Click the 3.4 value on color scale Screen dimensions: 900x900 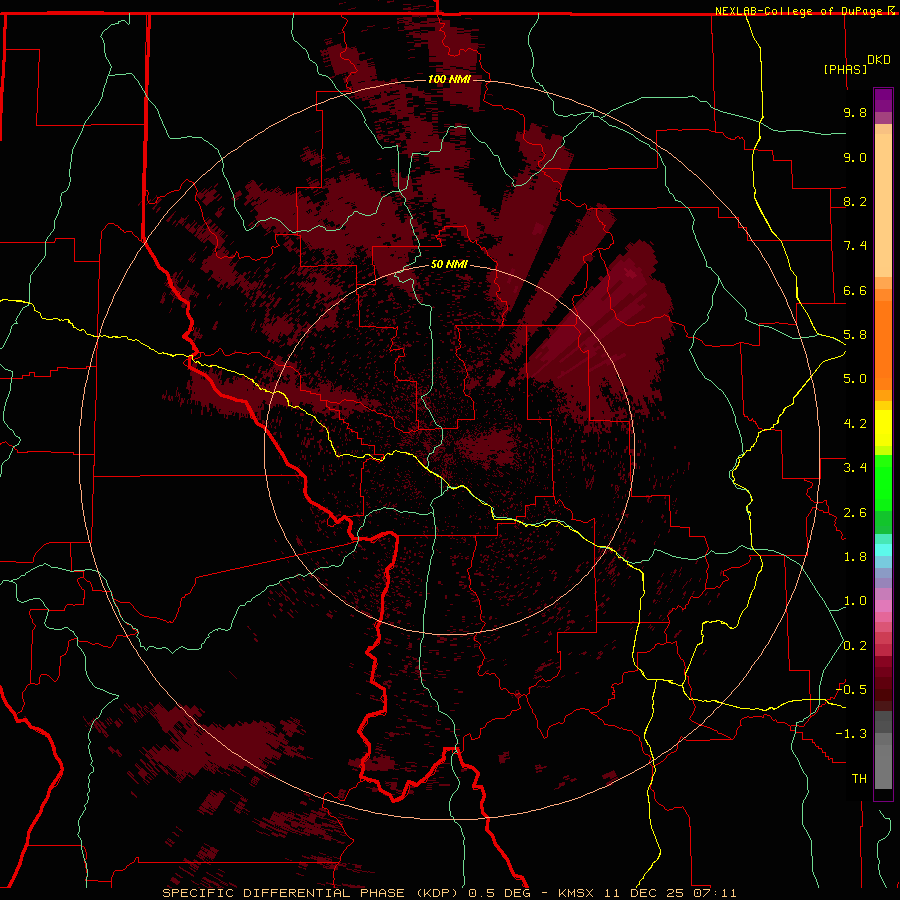tap(855, 468)
